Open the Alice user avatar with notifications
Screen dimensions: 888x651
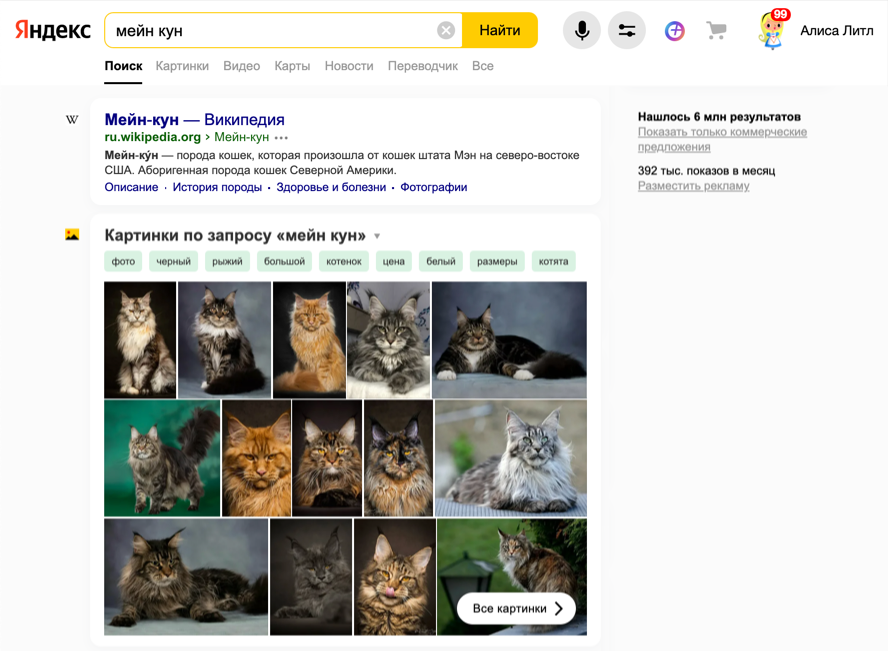(x=772, y=30)
